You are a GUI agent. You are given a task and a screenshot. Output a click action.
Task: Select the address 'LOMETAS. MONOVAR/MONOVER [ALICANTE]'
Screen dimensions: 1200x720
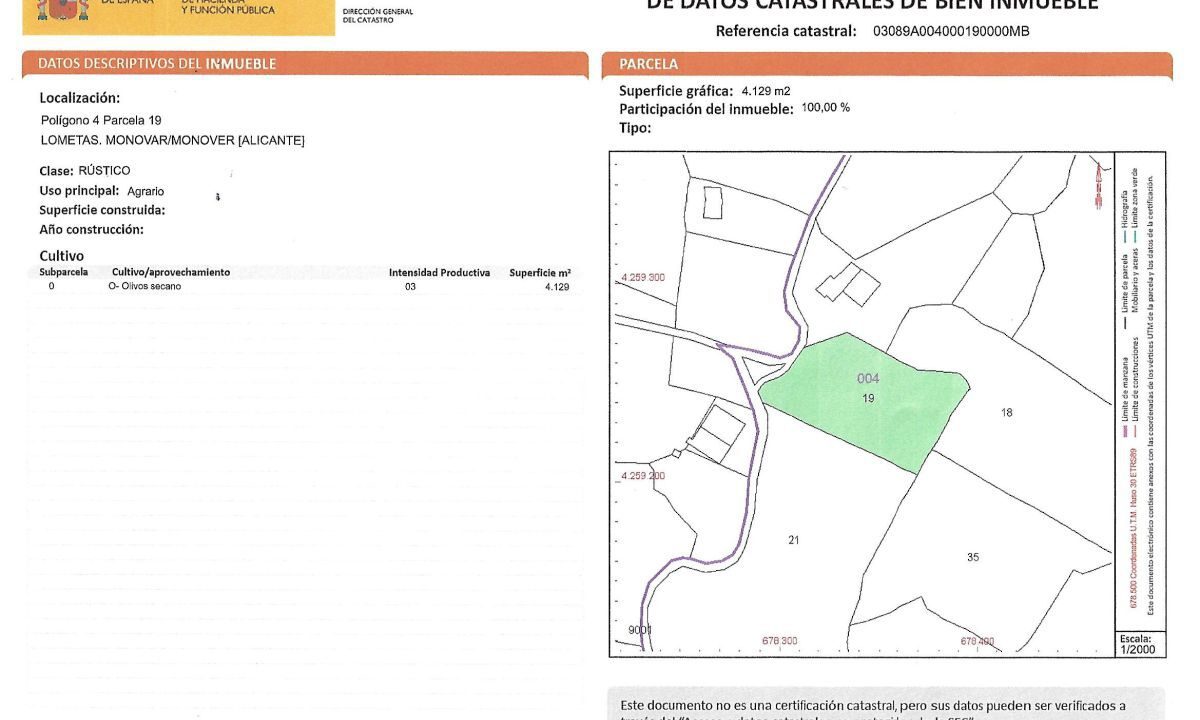point(172,140)
